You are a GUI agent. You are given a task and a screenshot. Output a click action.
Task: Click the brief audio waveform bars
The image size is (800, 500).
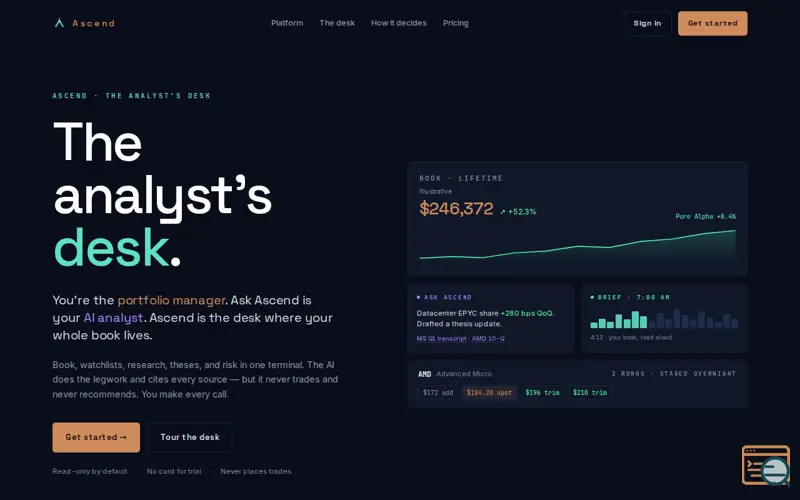tap(664, 318)
